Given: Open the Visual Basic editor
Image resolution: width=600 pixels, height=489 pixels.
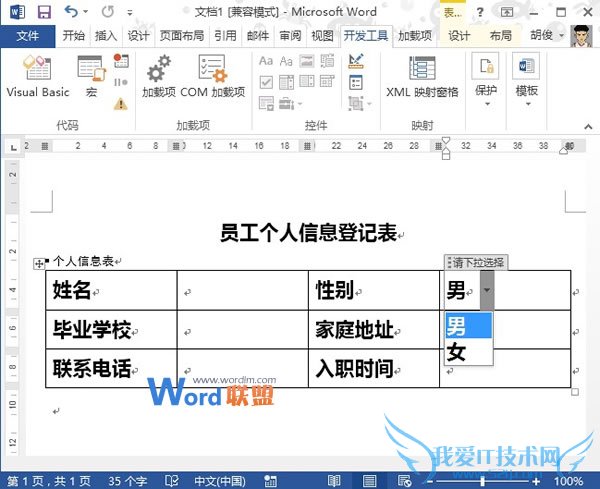Looking at the screenshot, I should point(38,76).
